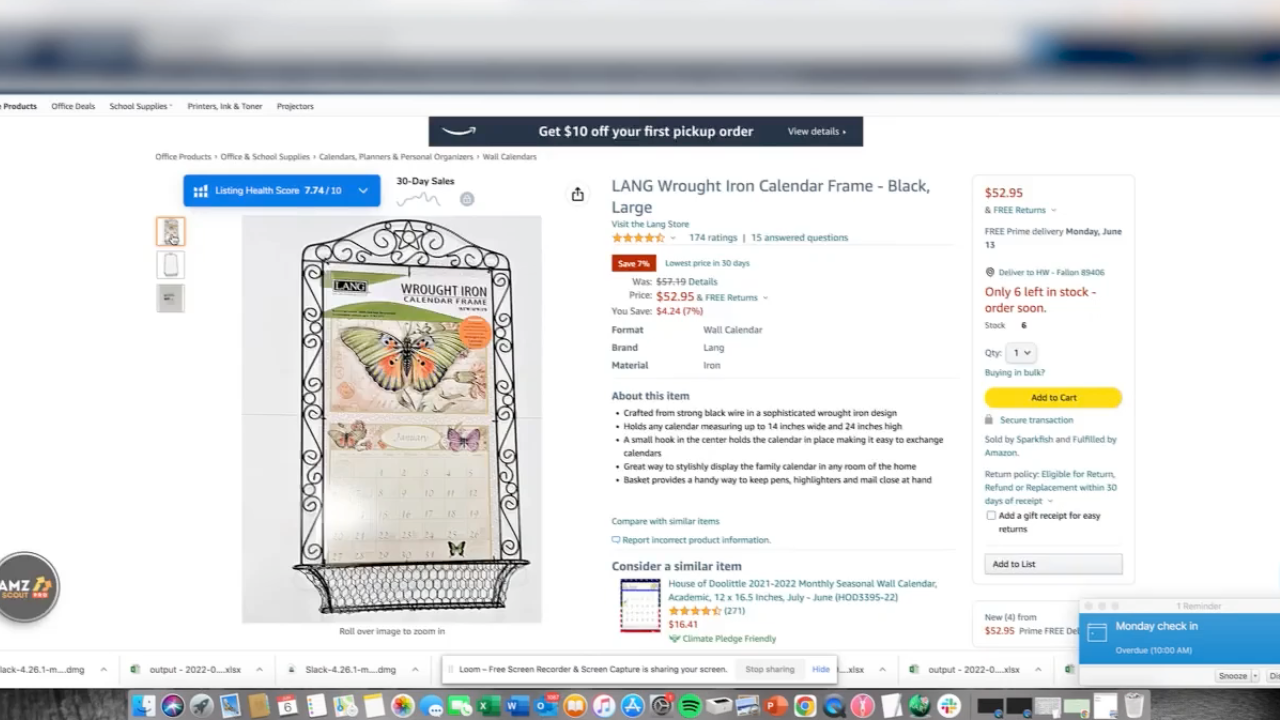Snooze the Monday check in reminder

coord(1233,676)
